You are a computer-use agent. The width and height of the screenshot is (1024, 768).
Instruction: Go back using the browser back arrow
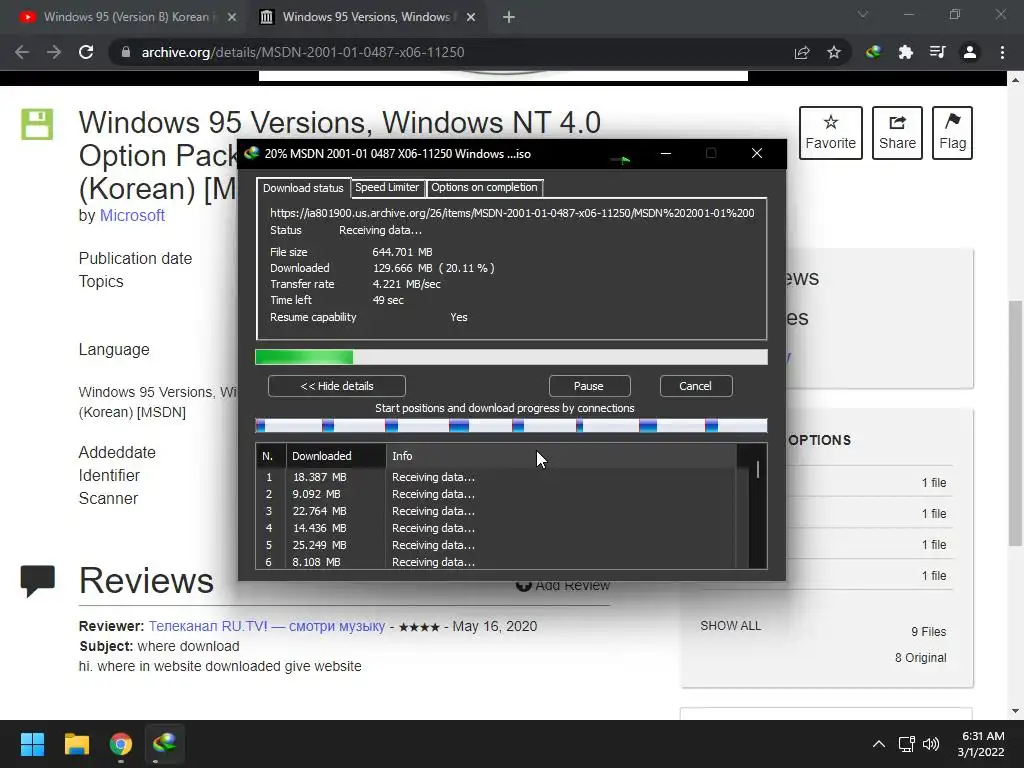click(22, 52)
